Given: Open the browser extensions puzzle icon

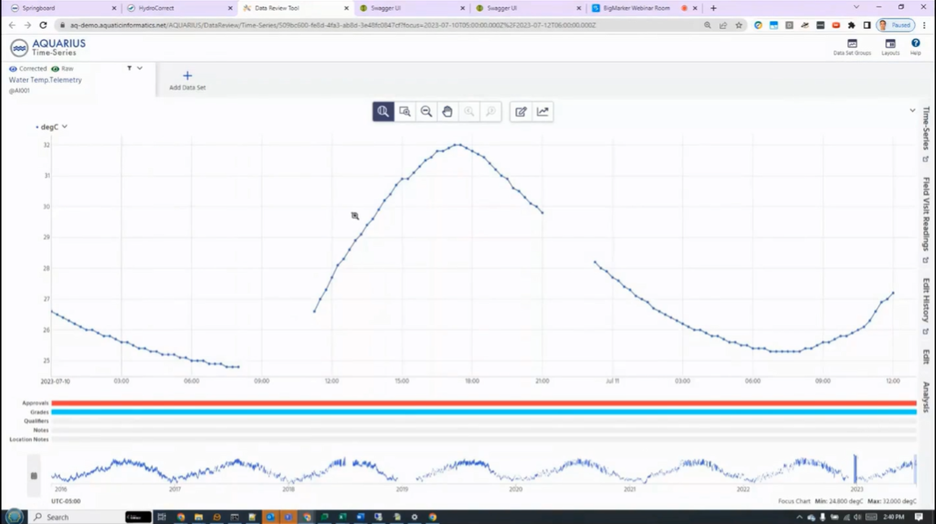Looking at the screenshot, I should click(851, 25).
